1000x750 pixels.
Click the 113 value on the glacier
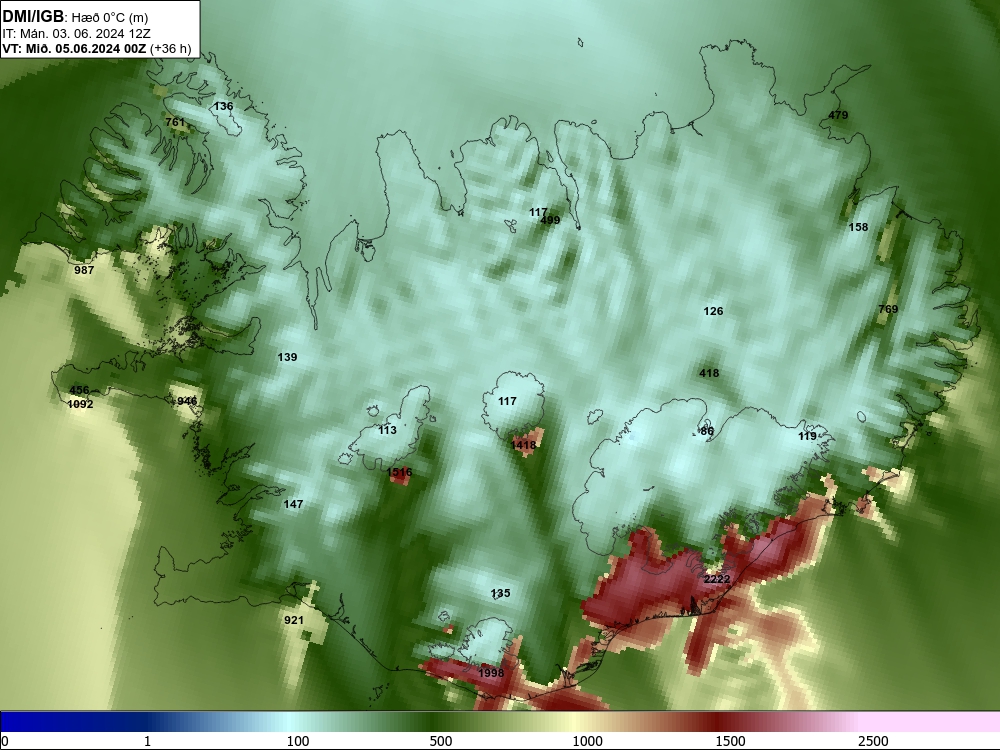point(387,430)
